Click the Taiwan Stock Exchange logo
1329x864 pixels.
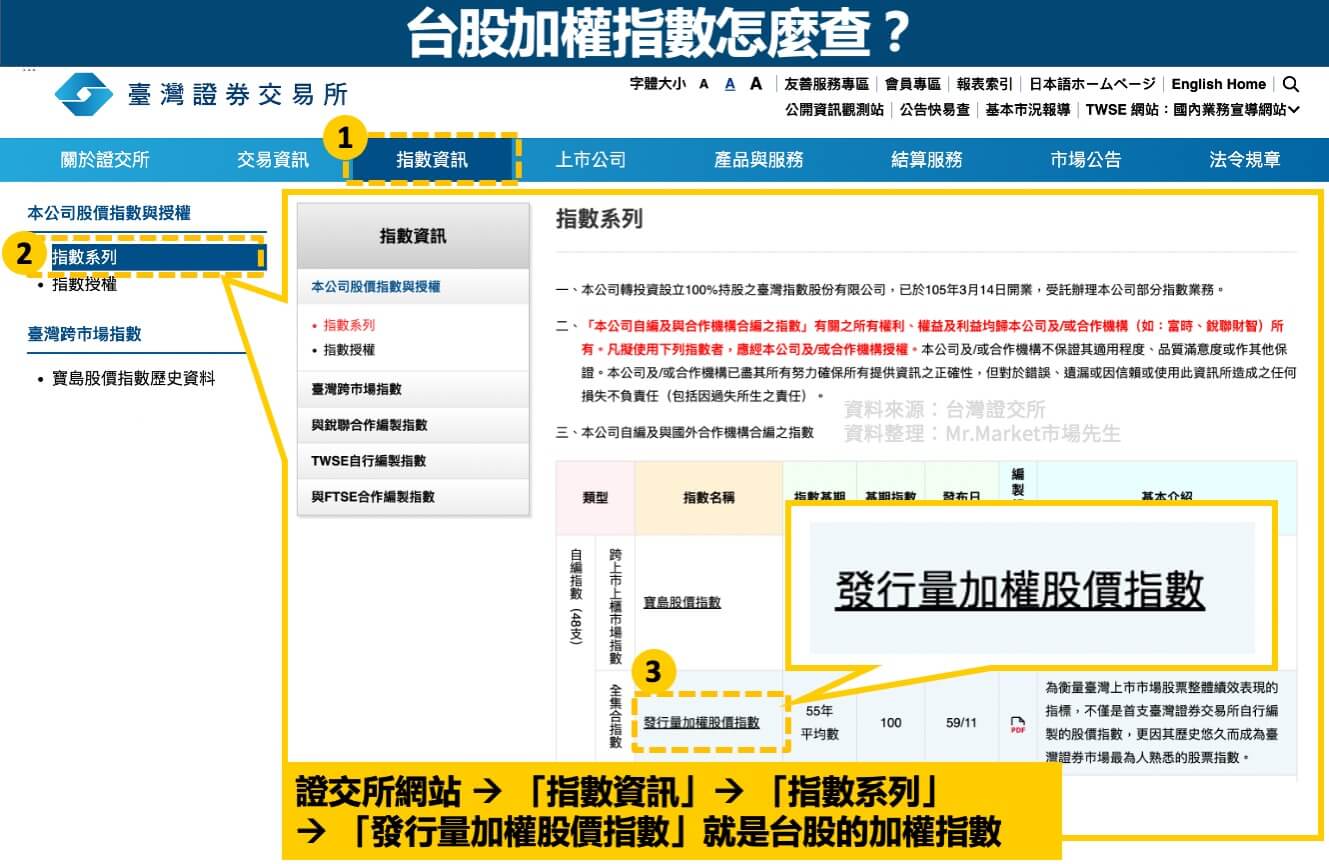click(x=201, y=94)
